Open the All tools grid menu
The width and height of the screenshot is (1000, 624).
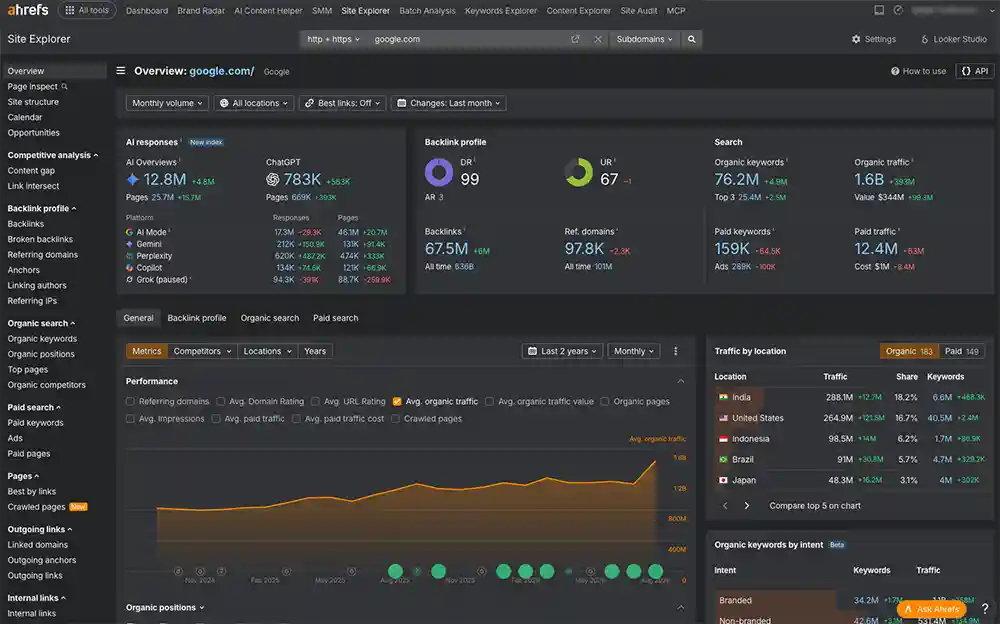point(87,10)
